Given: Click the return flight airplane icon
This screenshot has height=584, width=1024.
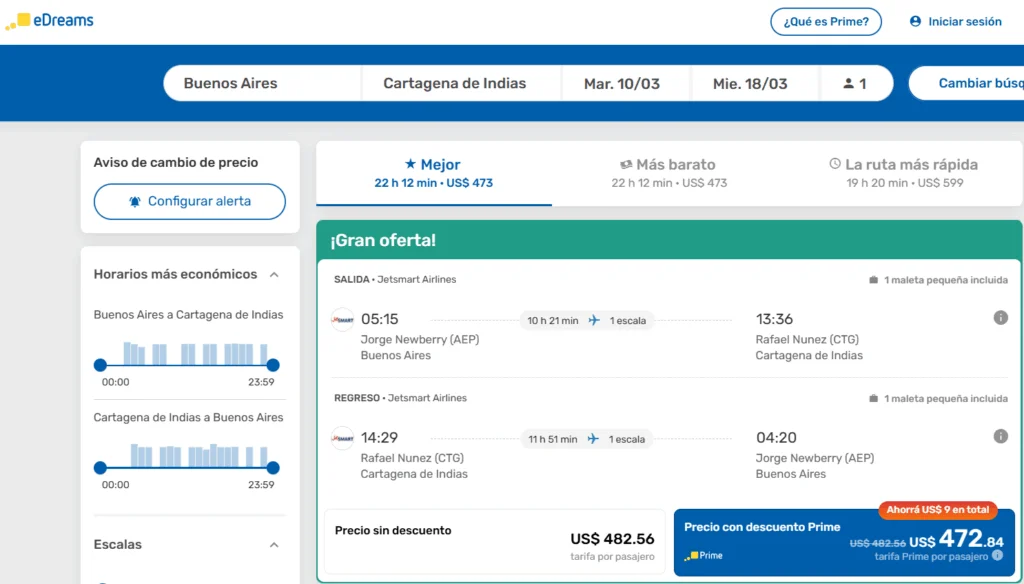Looking at the screenshot, I should coord(594,439).
